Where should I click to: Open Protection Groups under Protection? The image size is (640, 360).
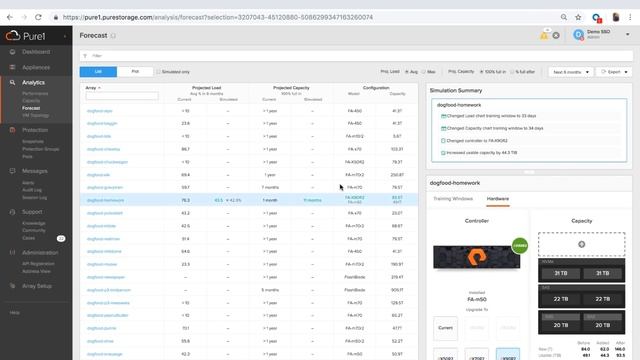coord(40,149)
